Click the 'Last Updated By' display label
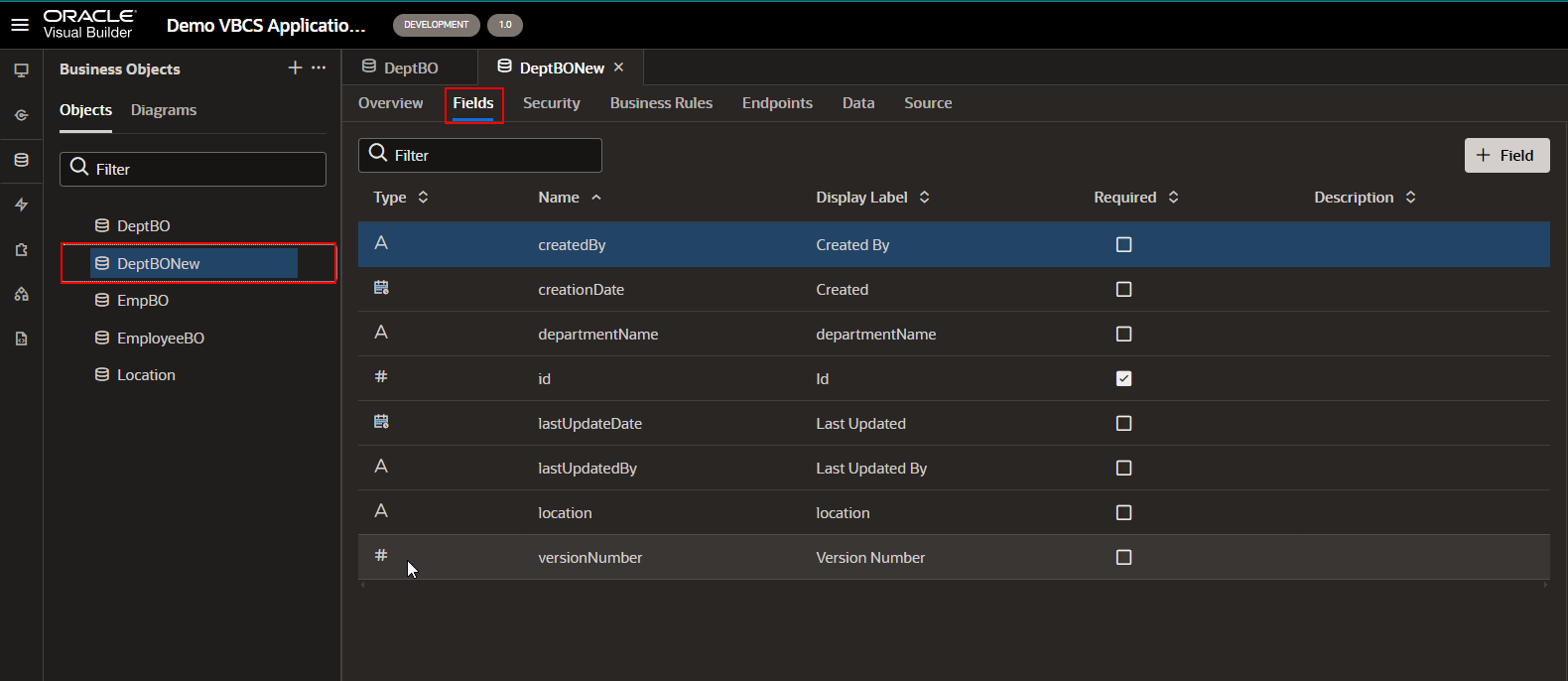This screenshot has width=1568, height=681. [871, 469]
